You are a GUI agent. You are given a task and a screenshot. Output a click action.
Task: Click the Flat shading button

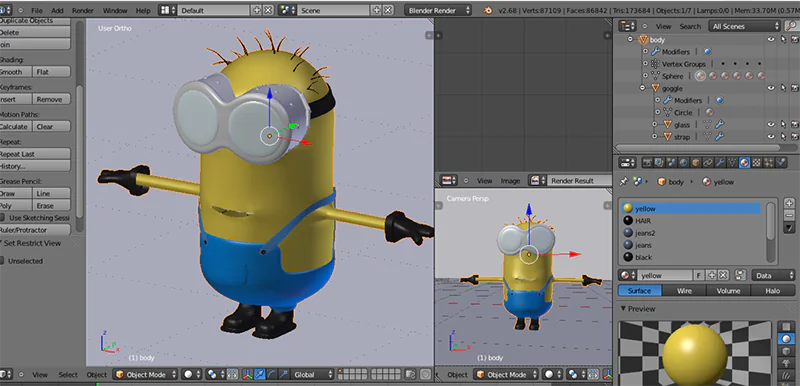52,72
